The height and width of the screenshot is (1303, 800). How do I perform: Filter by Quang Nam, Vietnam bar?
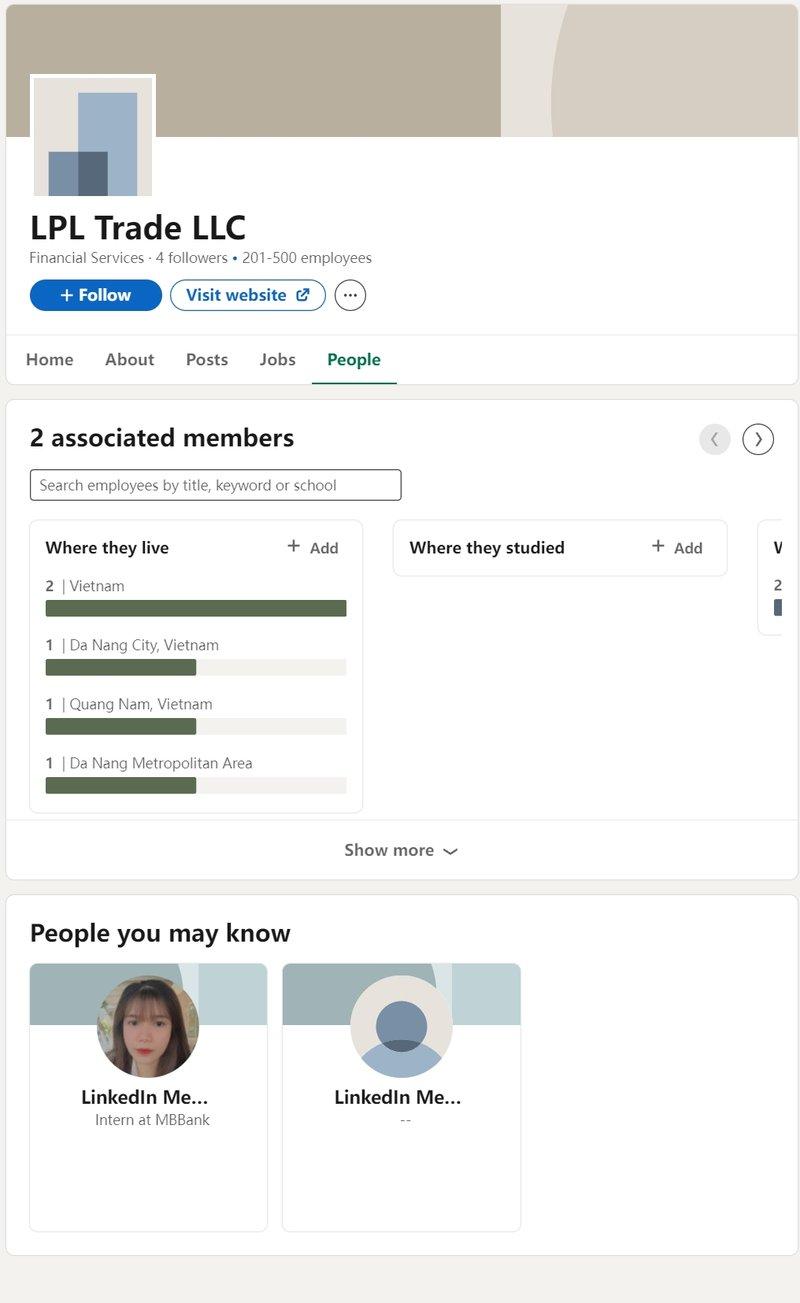coord(196,726)
